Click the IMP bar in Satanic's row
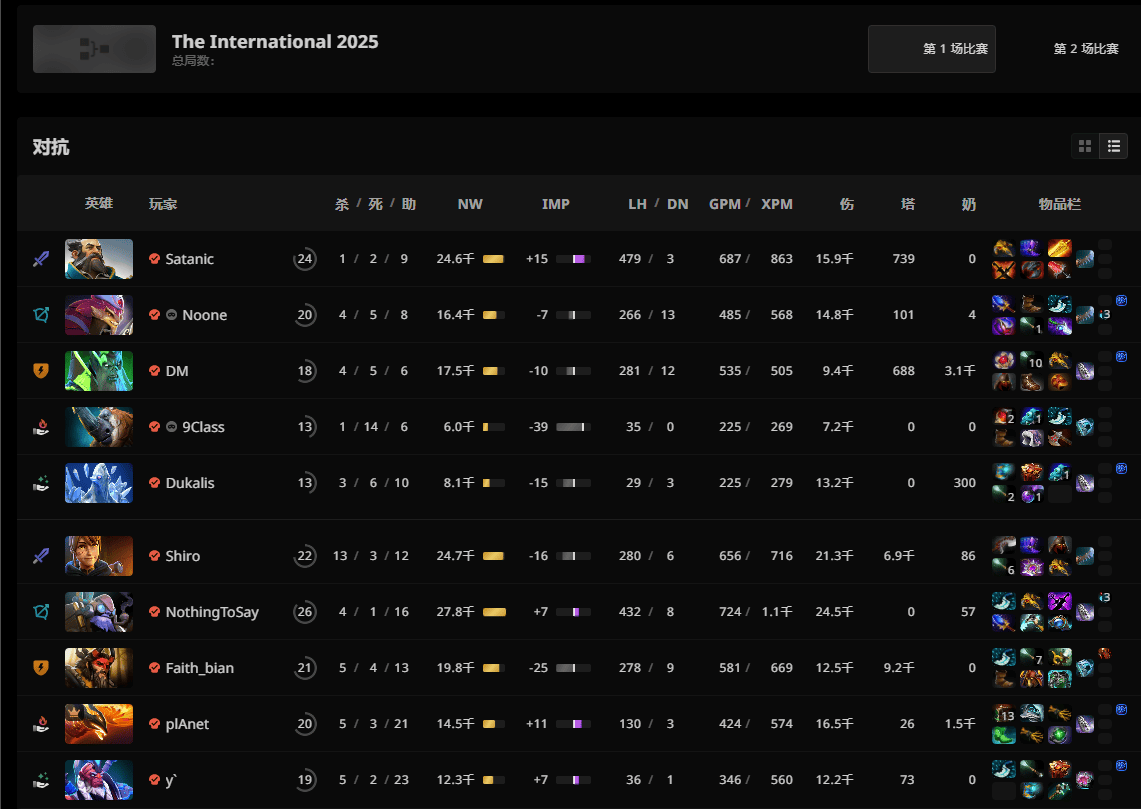1141x809 pixels. 573,259
